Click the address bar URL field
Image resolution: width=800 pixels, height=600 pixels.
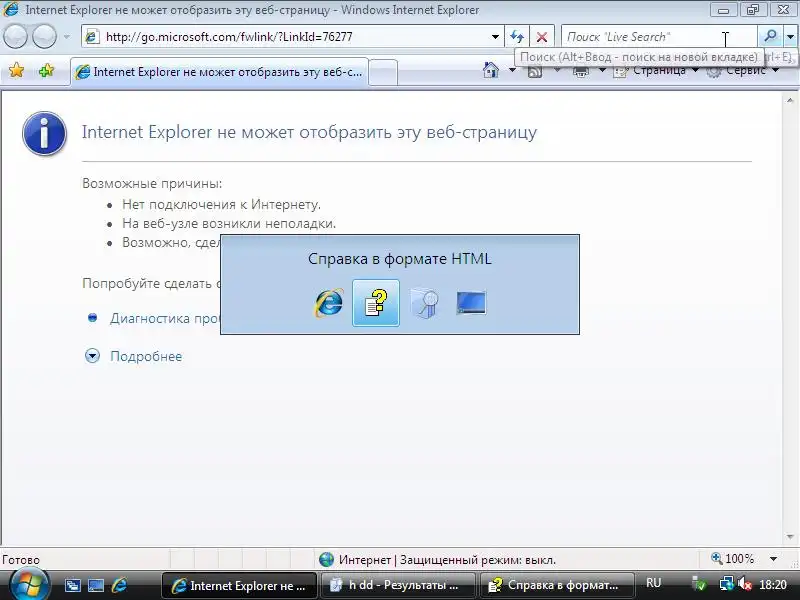[x=291, y=37]
